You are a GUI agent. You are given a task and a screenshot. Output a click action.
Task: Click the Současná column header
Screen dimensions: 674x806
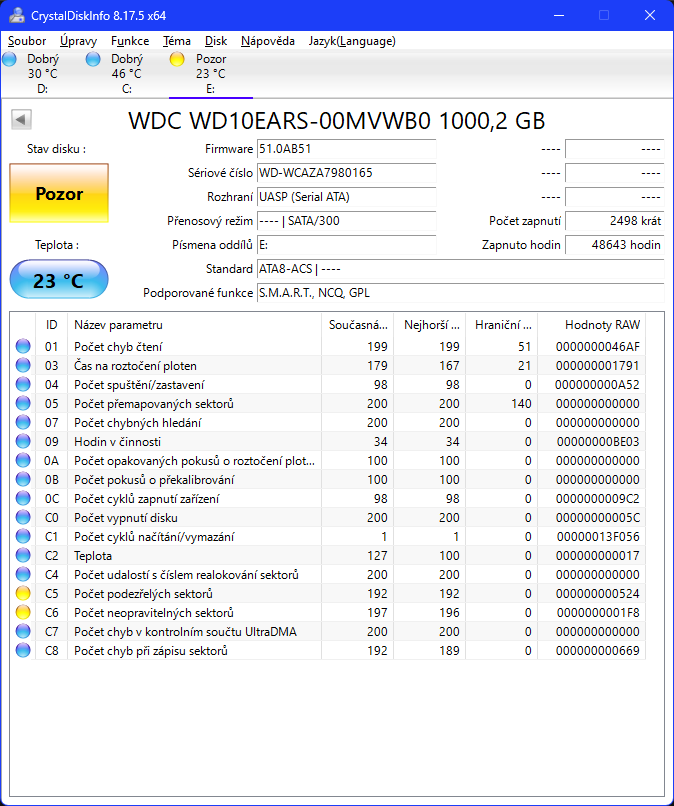(358, 325)
